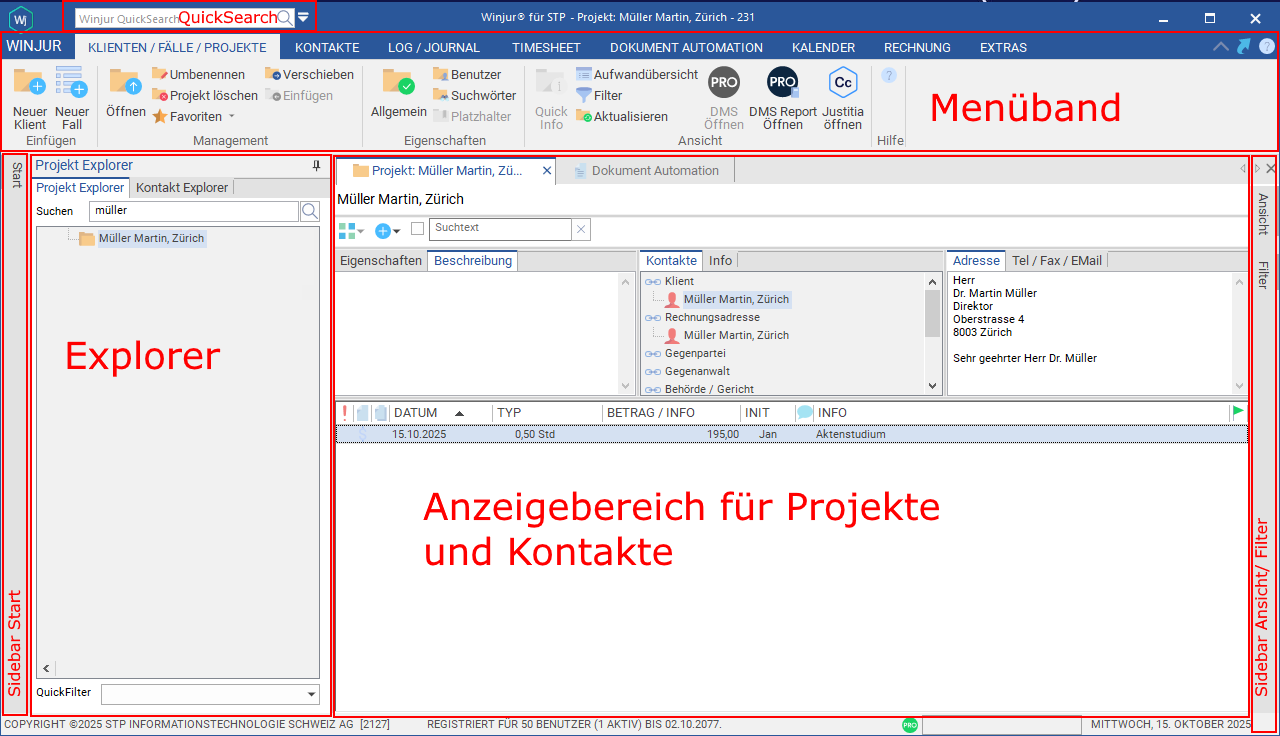Open the RECHNUNG ribbon tab
The image size is (1280, 736).
(x=917, y=47)
